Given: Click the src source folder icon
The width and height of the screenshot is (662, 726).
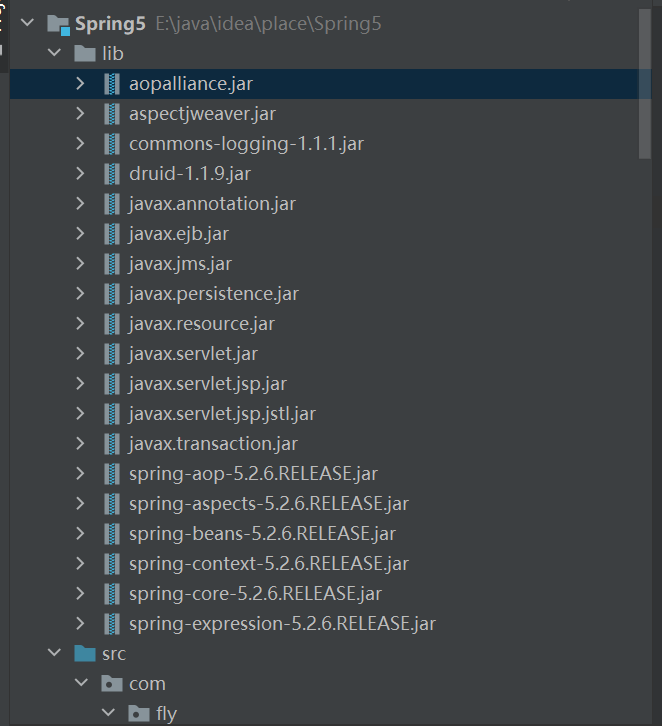Looking at the screenshot, I should pos(85,653).
